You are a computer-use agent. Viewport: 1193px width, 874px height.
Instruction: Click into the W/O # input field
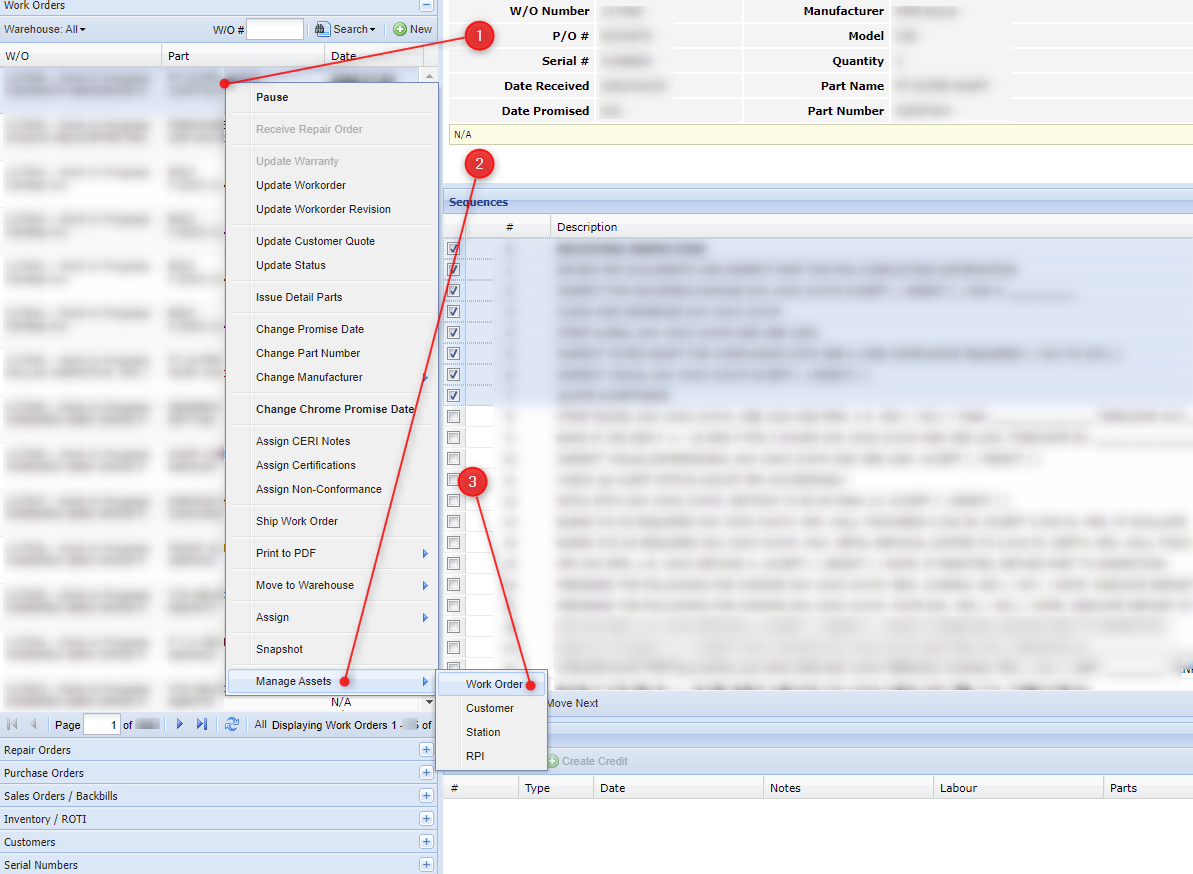(275, 30)
